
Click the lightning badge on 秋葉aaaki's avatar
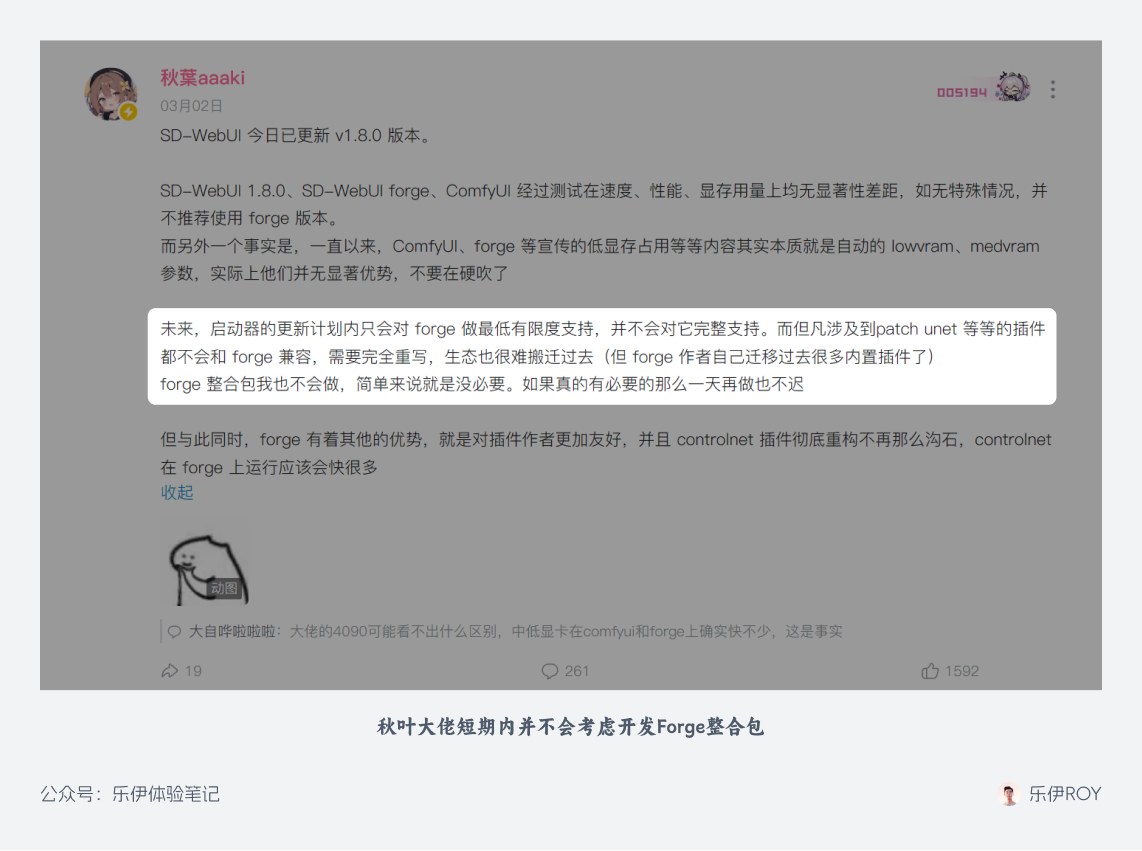coord(128,111)
